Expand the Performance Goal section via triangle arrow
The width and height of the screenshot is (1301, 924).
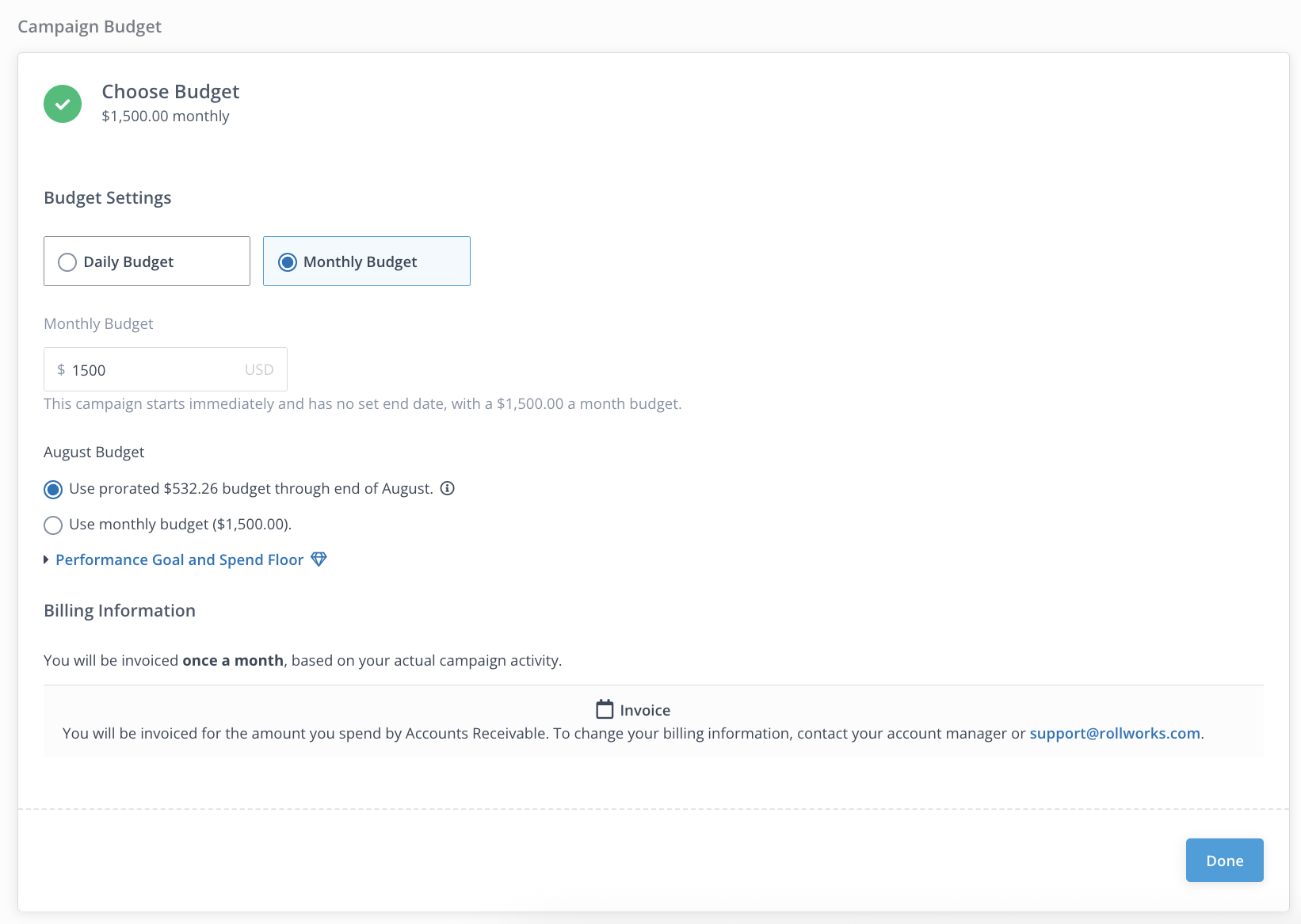[47, 560]
